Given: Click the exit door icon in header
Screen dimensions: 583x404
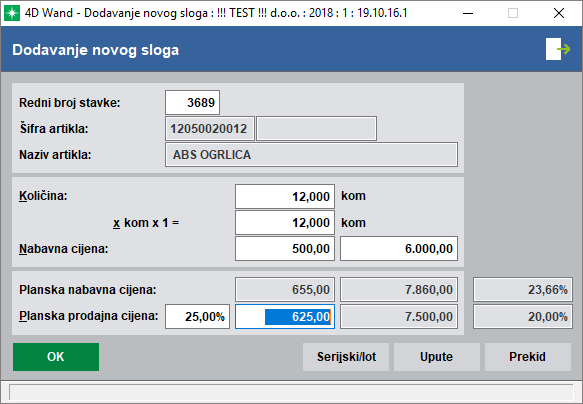Looking at the screenshot, I should [x=558, y=49].
